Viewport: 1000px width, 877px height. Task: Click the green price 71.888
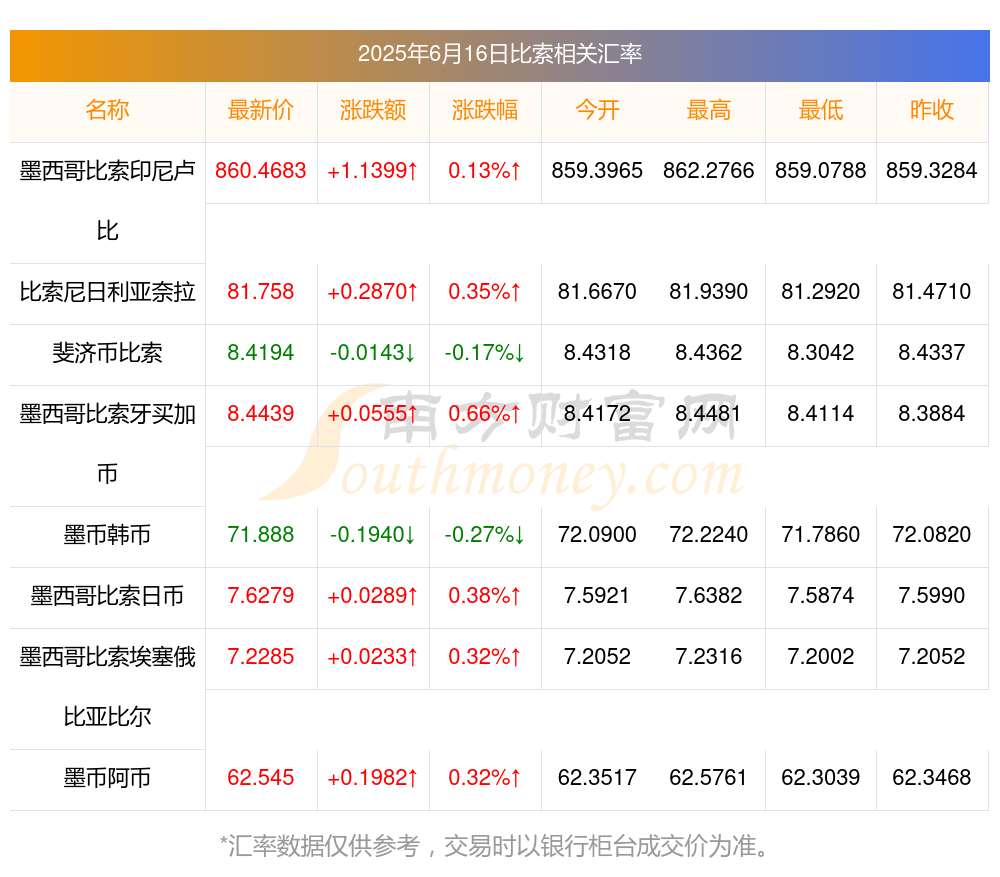(x=260, y=534)
